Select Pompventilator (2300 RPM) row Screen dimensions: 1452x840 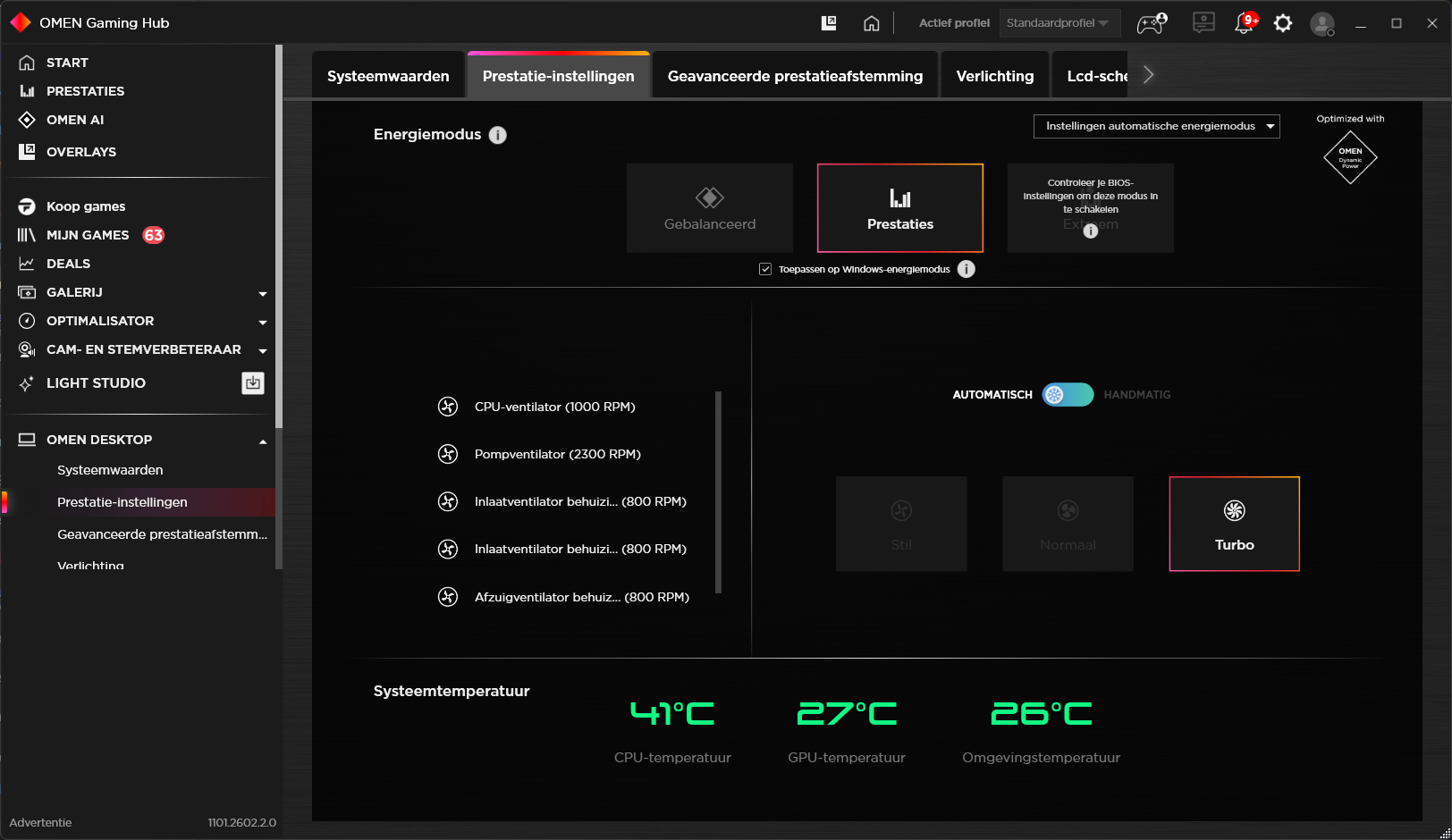tap(557, 454)
